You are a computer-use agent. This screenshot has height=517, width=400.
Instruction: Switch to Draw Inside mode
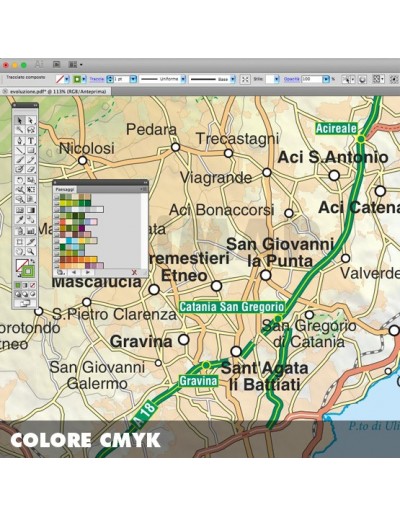[x=32, y=294]
